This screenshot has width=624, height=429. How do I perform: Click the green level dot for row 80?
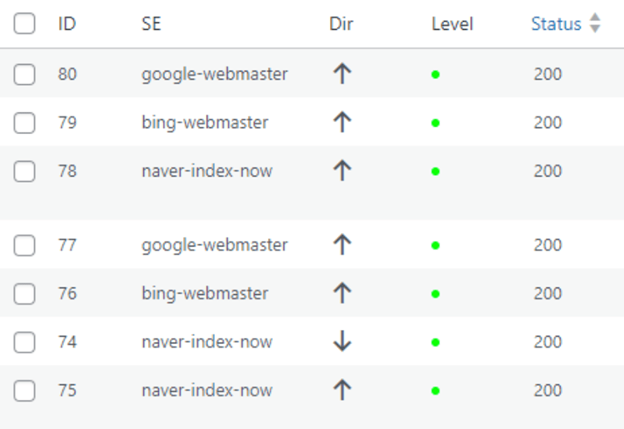pos(435,74)
